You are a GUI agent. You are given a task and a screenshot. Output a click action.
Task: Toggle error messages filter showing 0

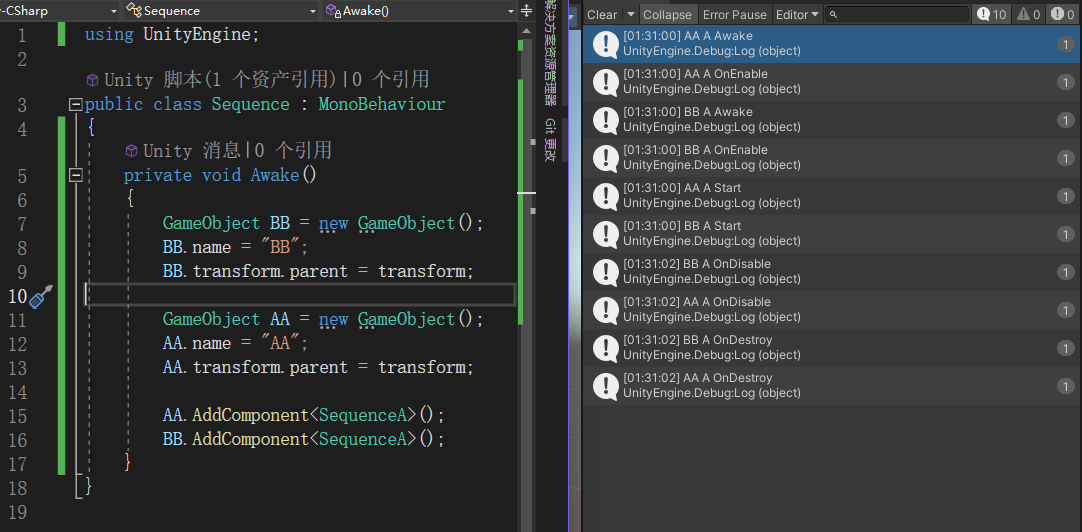[1063, 14]
